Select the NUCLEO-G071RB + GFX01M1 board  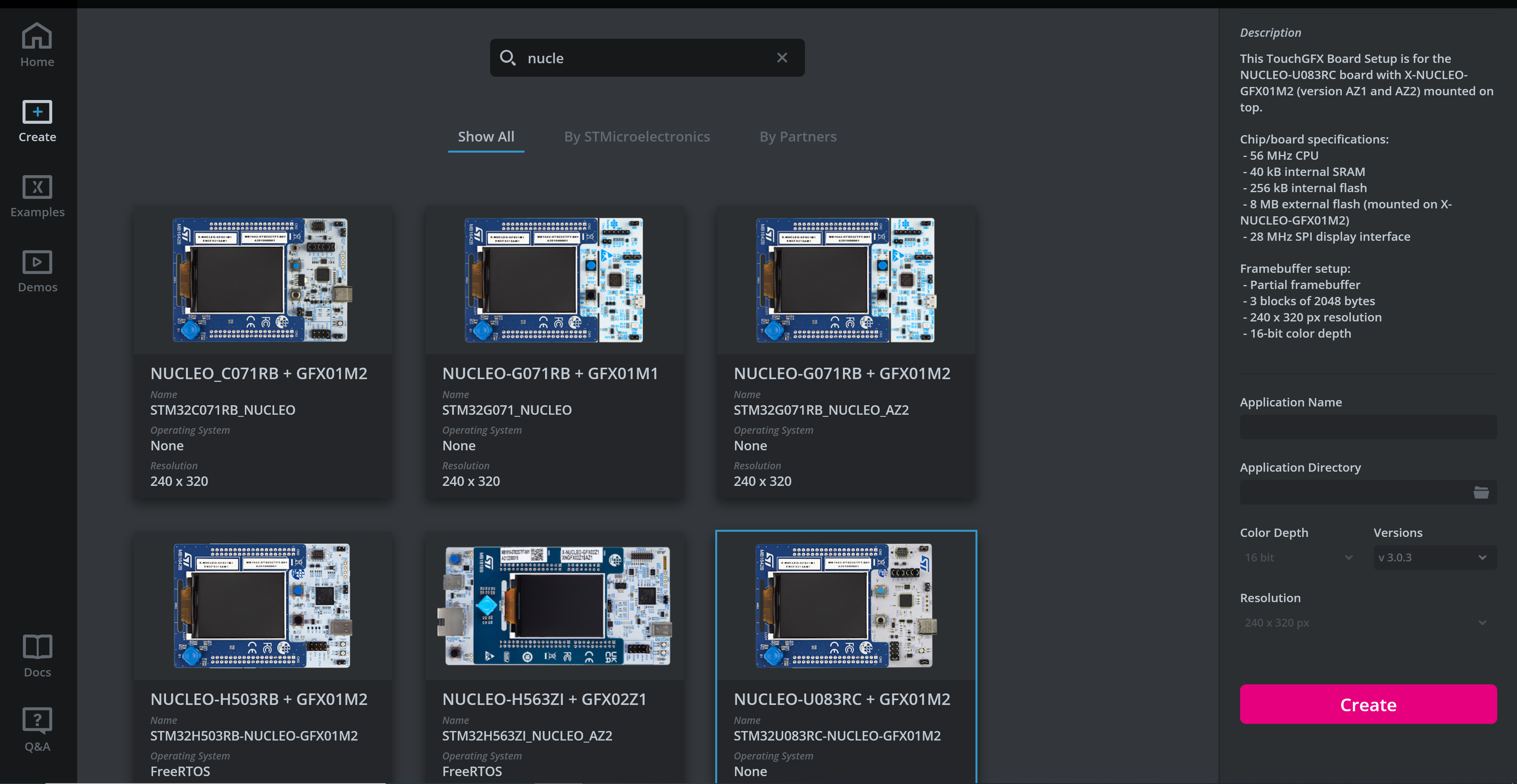554,353
